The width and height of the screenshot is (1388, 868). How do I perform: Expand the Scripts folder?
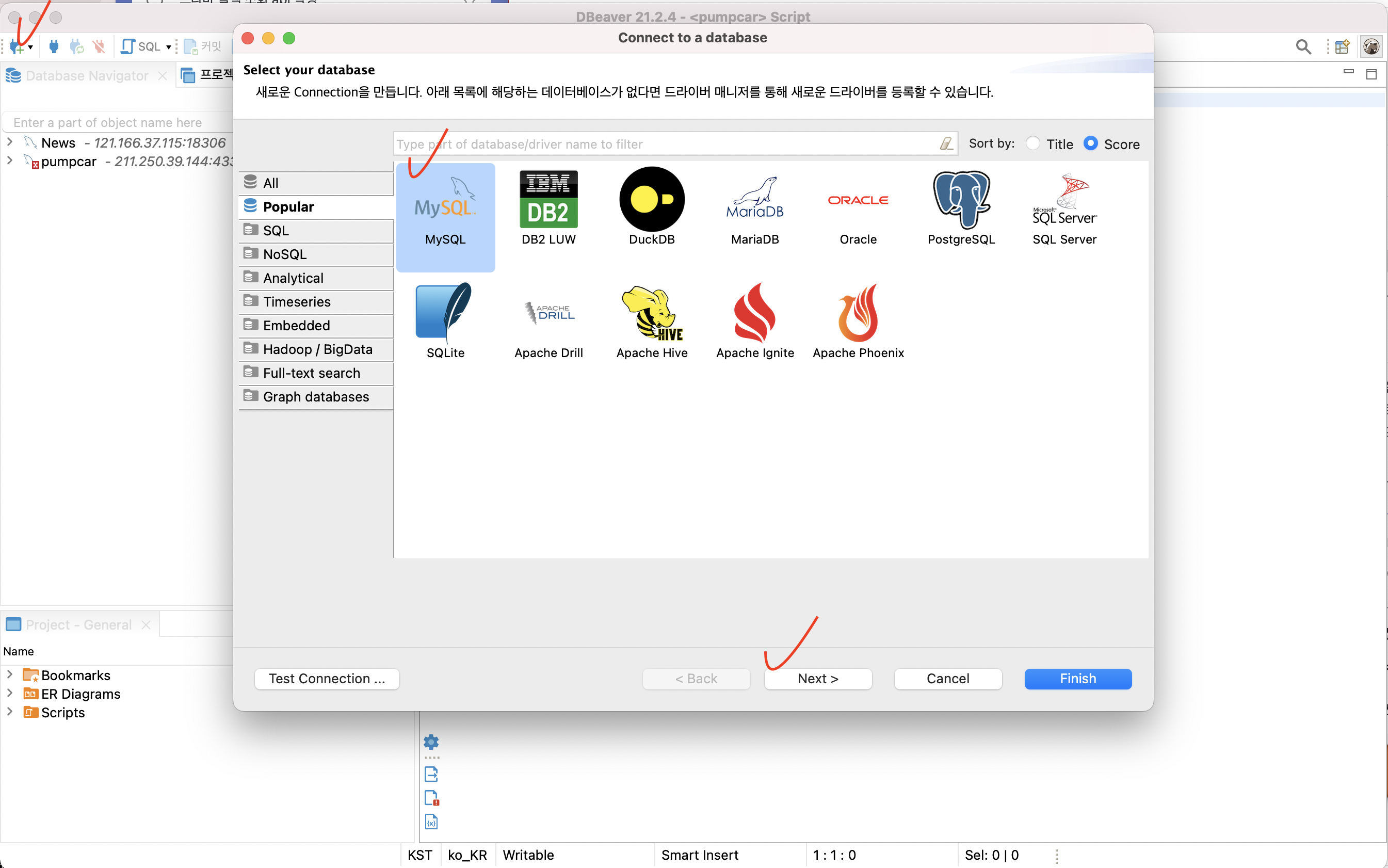click(x=10, y=712)
